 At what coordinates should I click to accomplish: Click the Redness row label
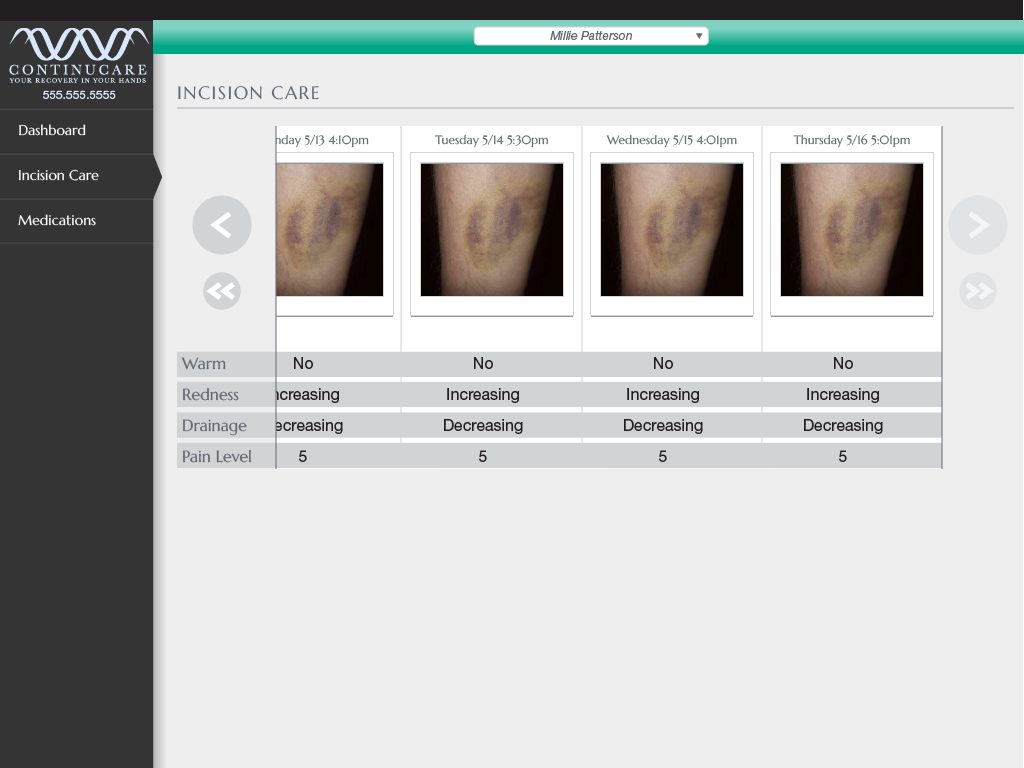pos(210,394)
